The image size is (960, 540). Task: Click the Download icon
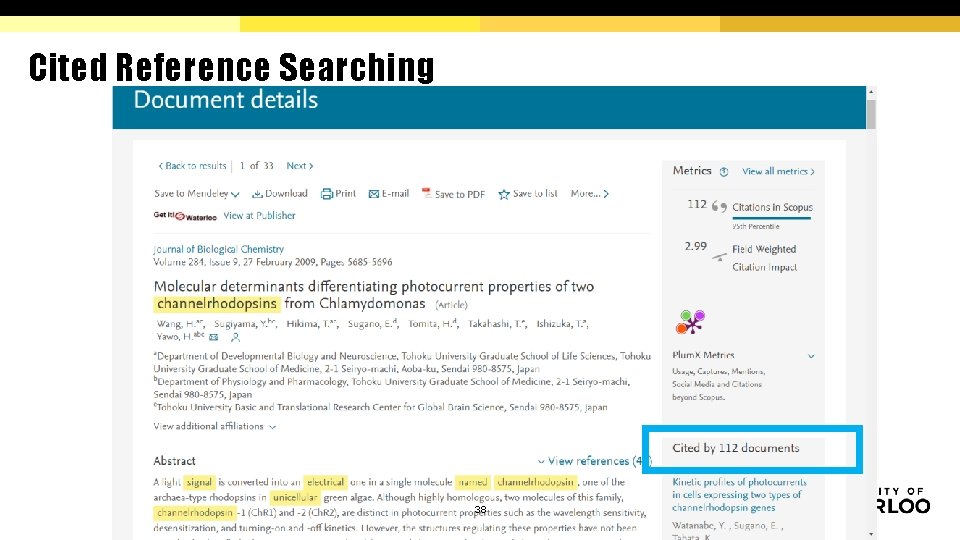click(258, 194)
